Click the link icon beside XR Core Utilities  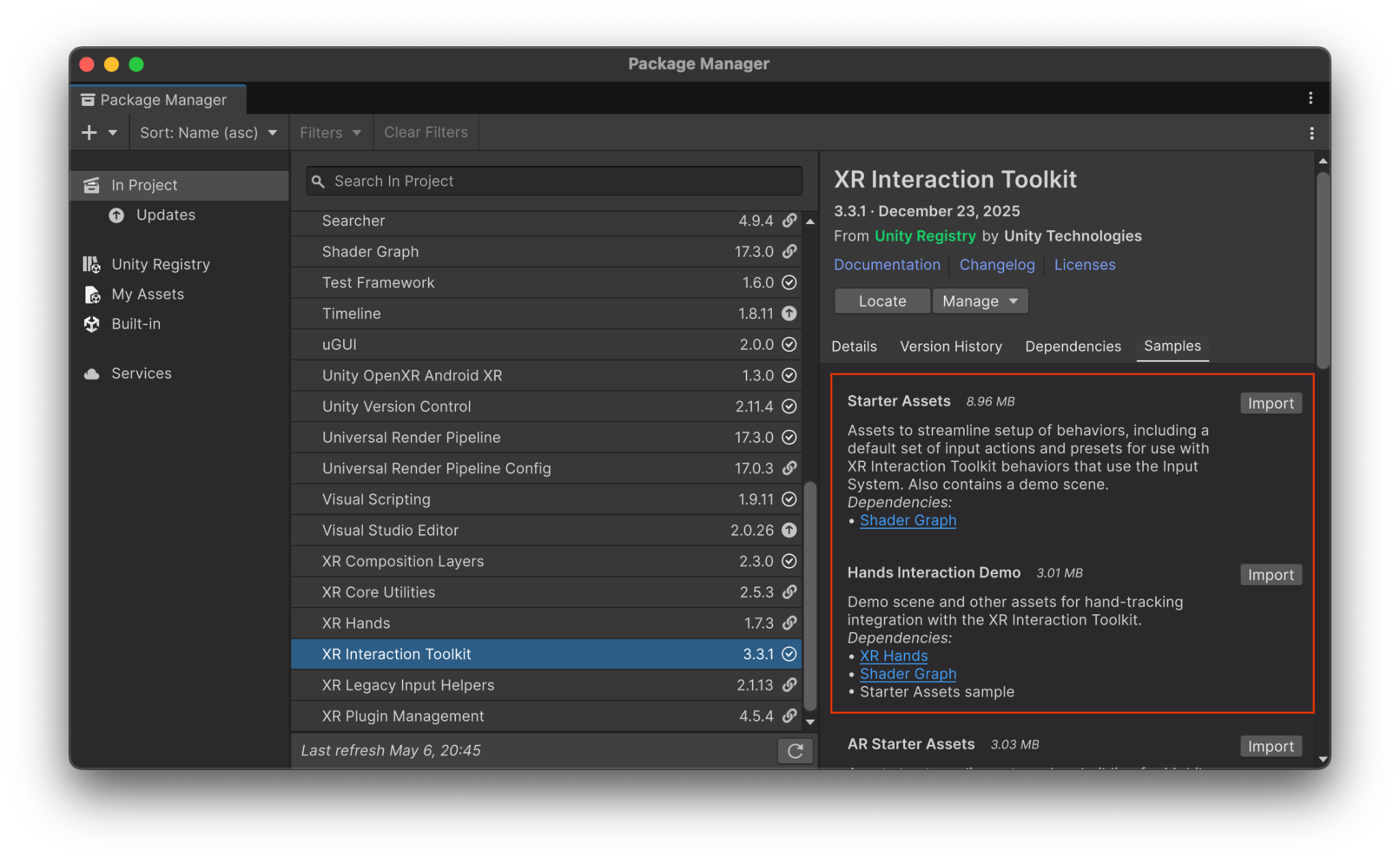tap(790, 592)
